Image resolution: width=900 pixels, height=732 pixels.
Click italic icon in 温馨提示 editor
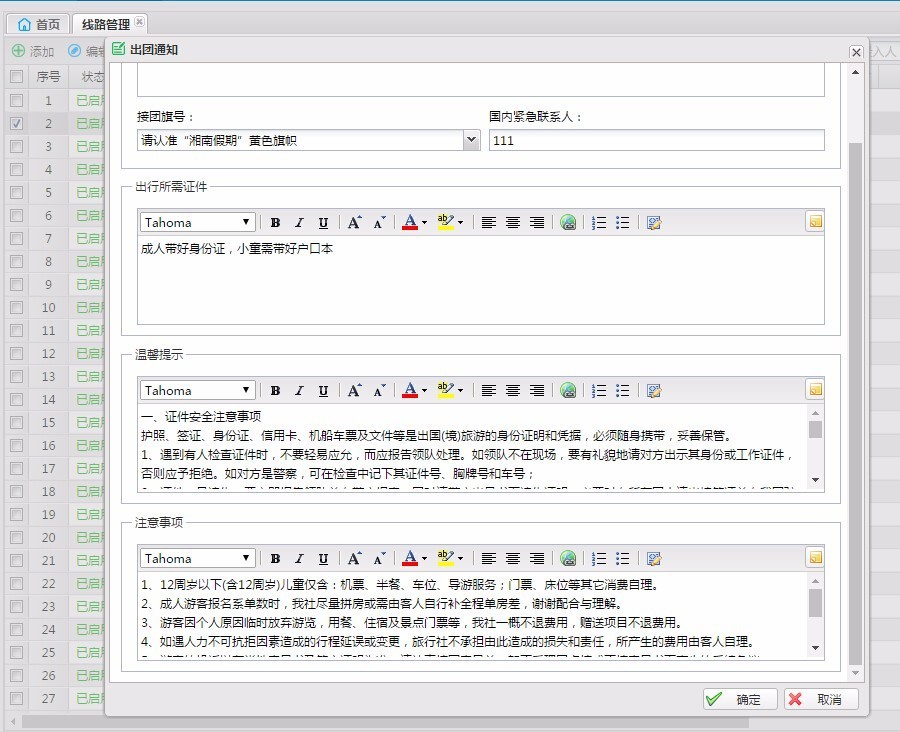point(299,391)
